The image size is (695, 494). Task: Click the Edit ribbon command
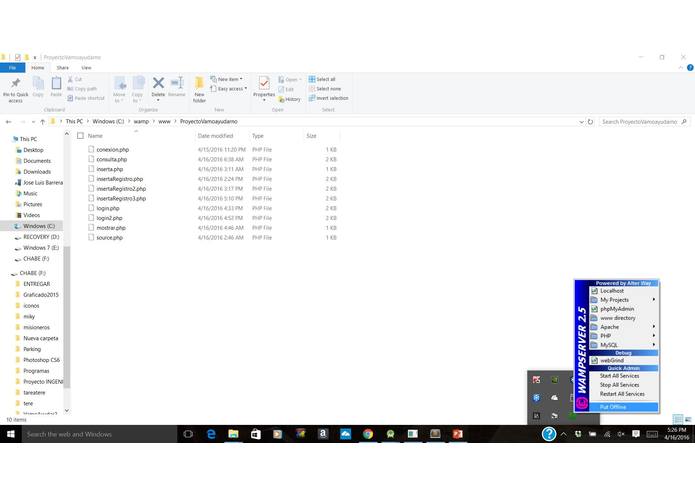[x=286, y=89]
